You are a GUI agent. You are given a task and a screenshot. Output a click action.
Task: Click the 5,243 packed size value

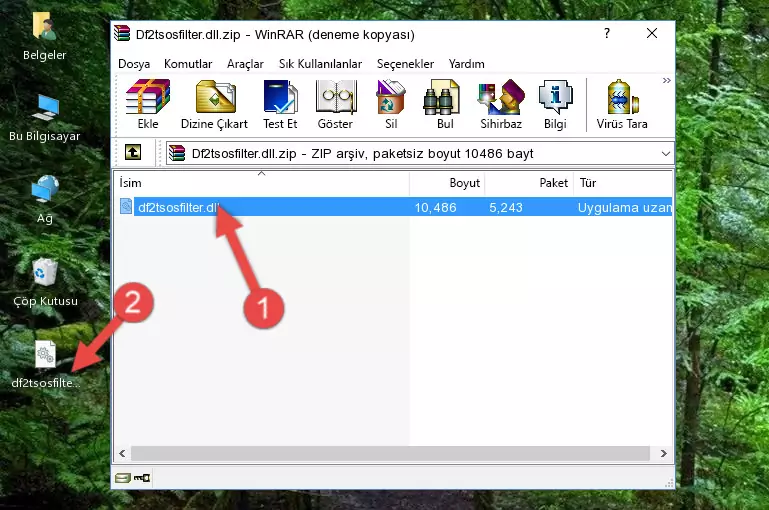506,207
